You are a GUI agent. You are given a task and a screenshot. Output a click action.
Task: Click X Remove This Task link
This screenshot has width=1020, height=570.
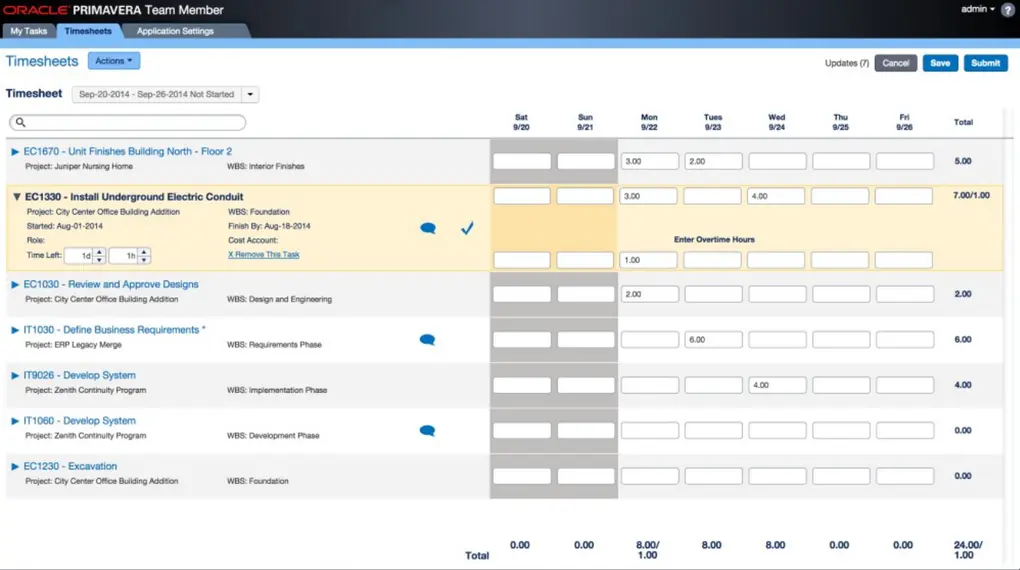tap(263, 254)
